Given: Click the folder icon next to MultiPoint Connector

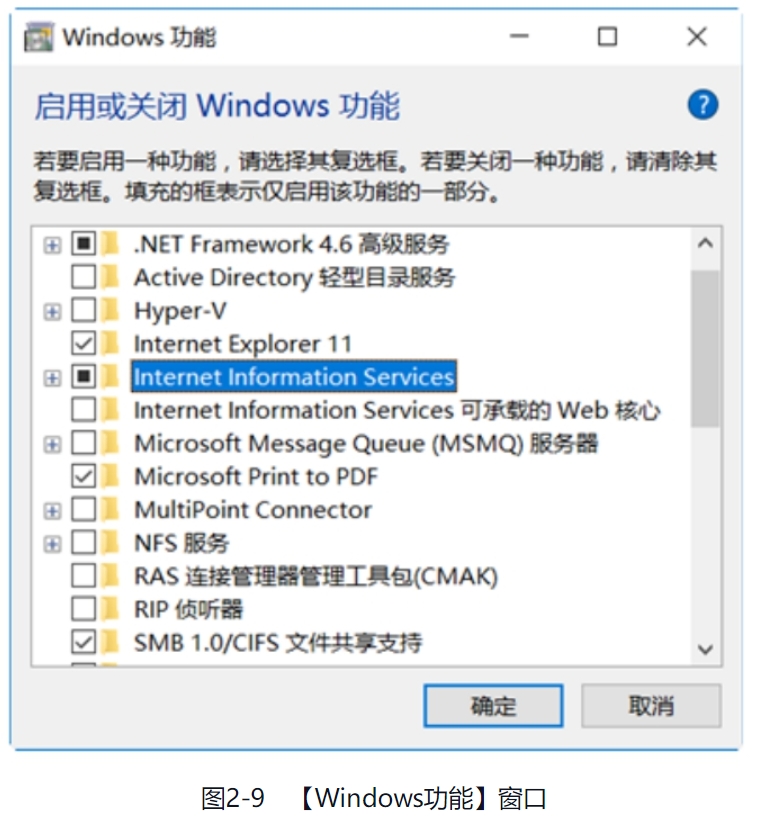Looking at the screenshot, I should tap(111, 509).
